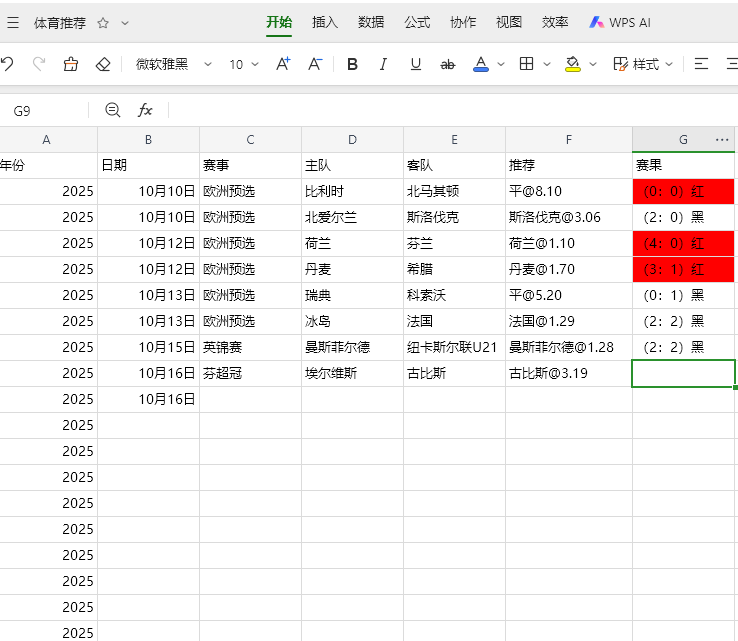Open the 样式 styles menu
738x641 pixels.
[643, 64]
